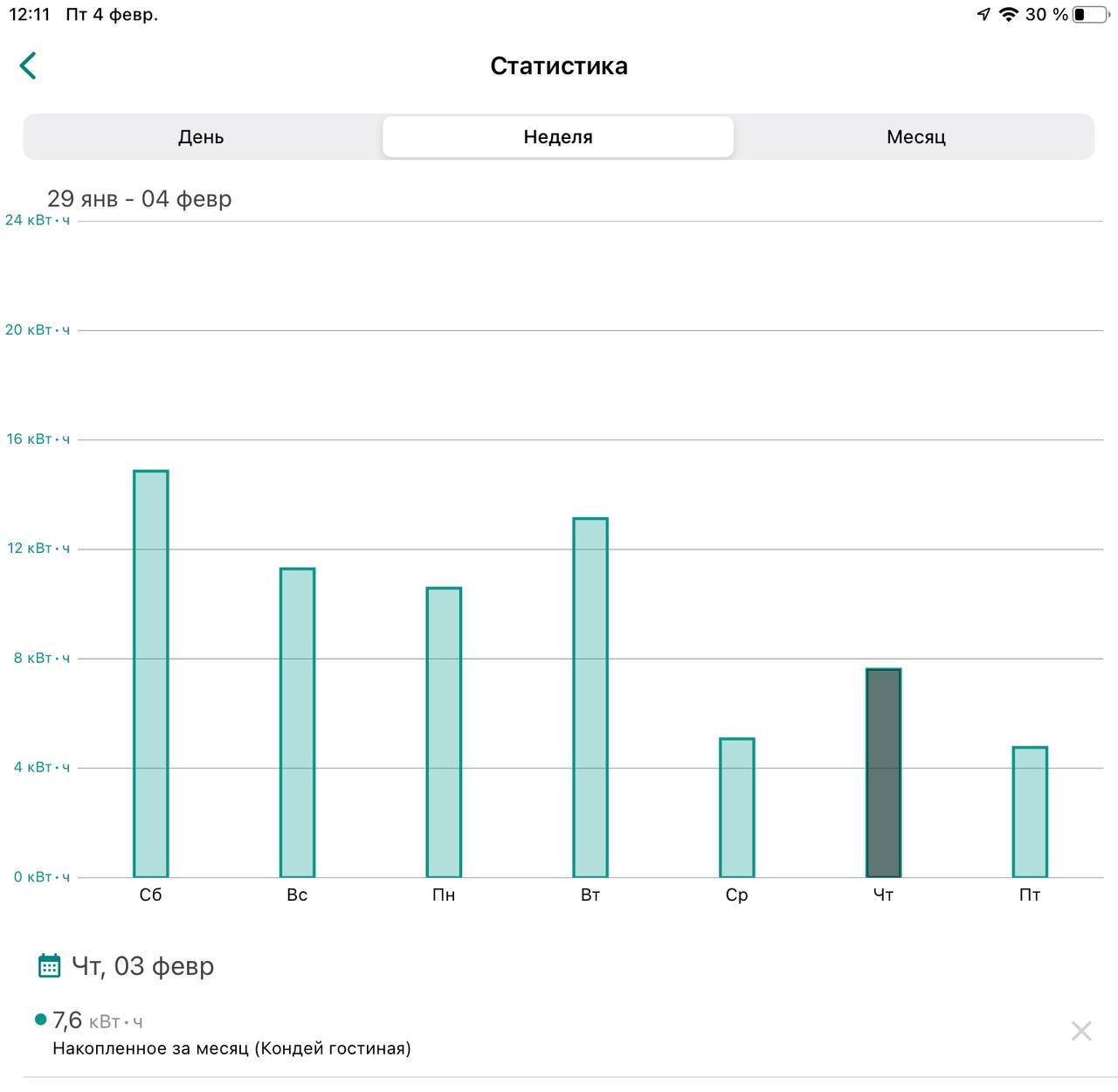The height and width of the screenshot is (1092, 1118).
Task: Tap the 29 янв - 04 февр date range
Action: coord(140,199)
